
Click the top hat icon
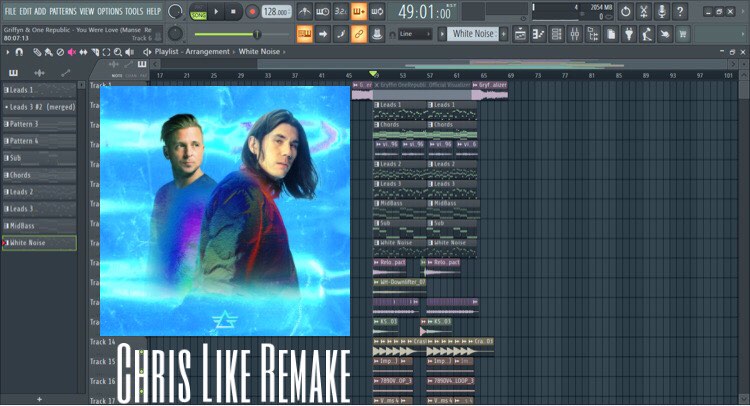377,34
